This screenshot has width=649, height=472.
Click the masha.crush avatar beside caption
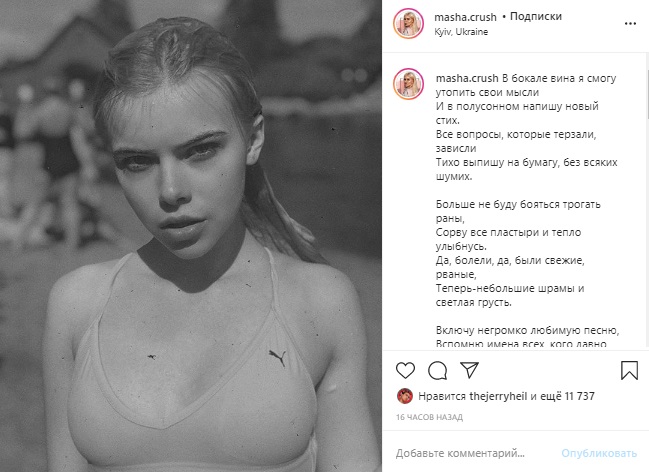pos(409,84)
